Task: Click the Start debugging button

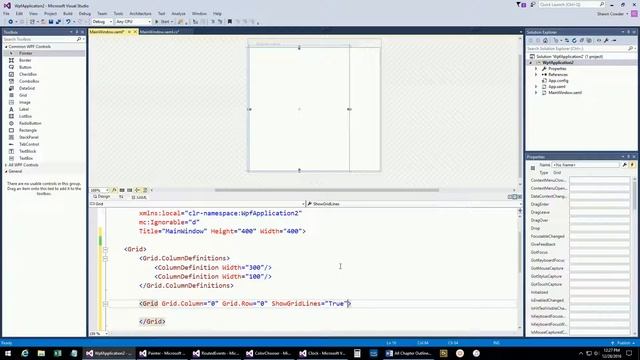Action: pos(164,22)
